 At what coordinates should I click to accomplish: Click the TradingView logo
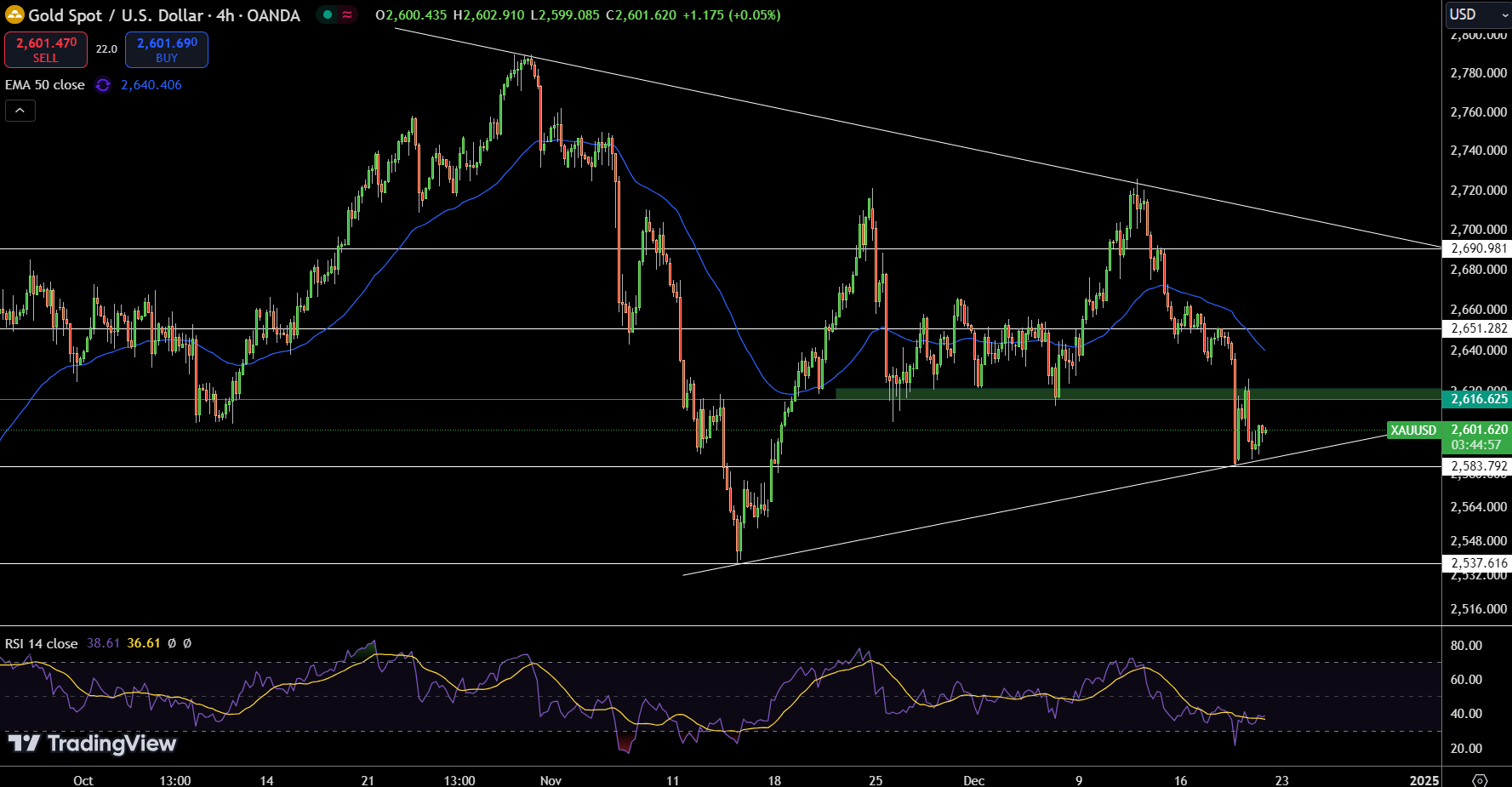point(92,744)
